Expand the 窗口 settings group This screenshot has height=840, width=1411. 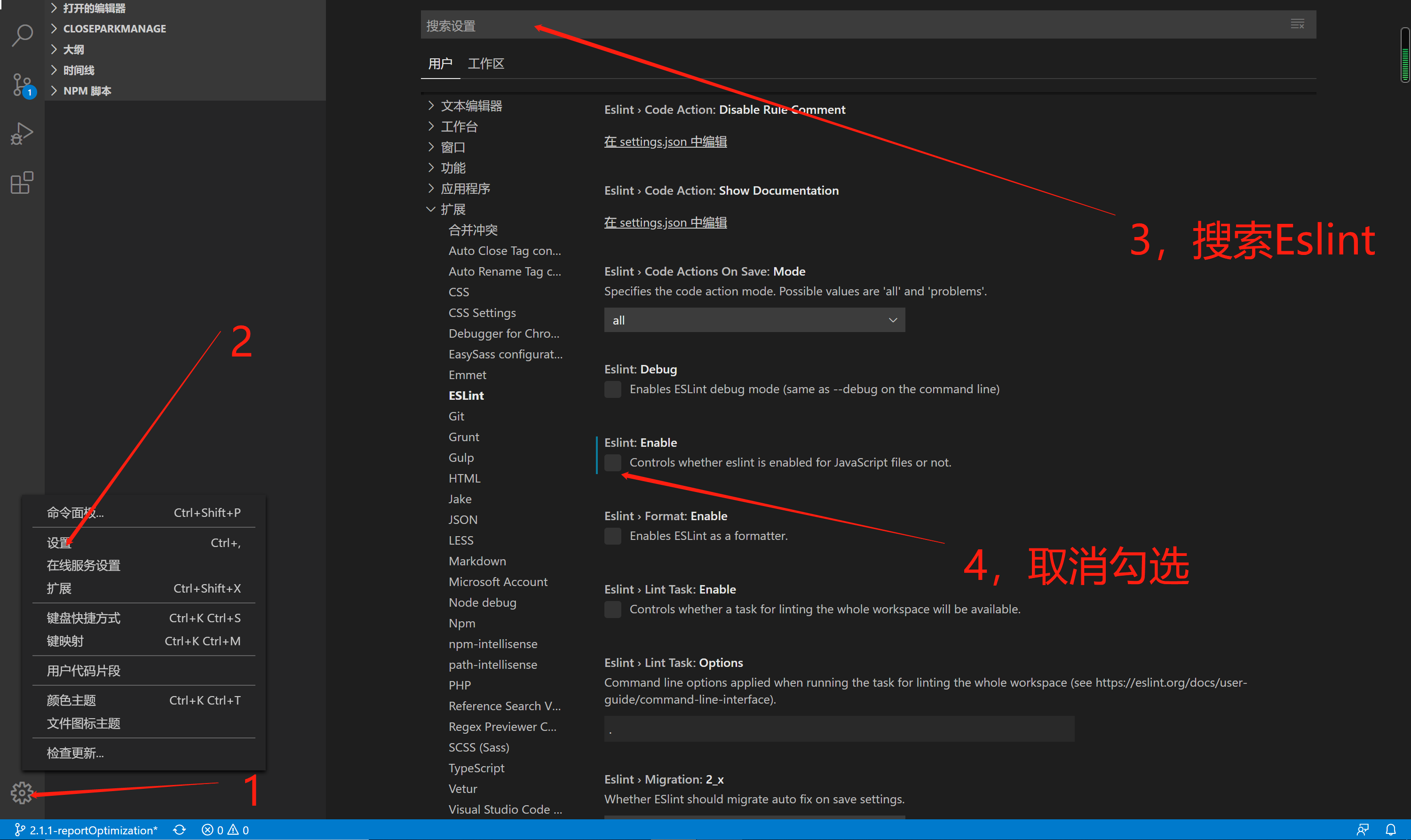446,147
